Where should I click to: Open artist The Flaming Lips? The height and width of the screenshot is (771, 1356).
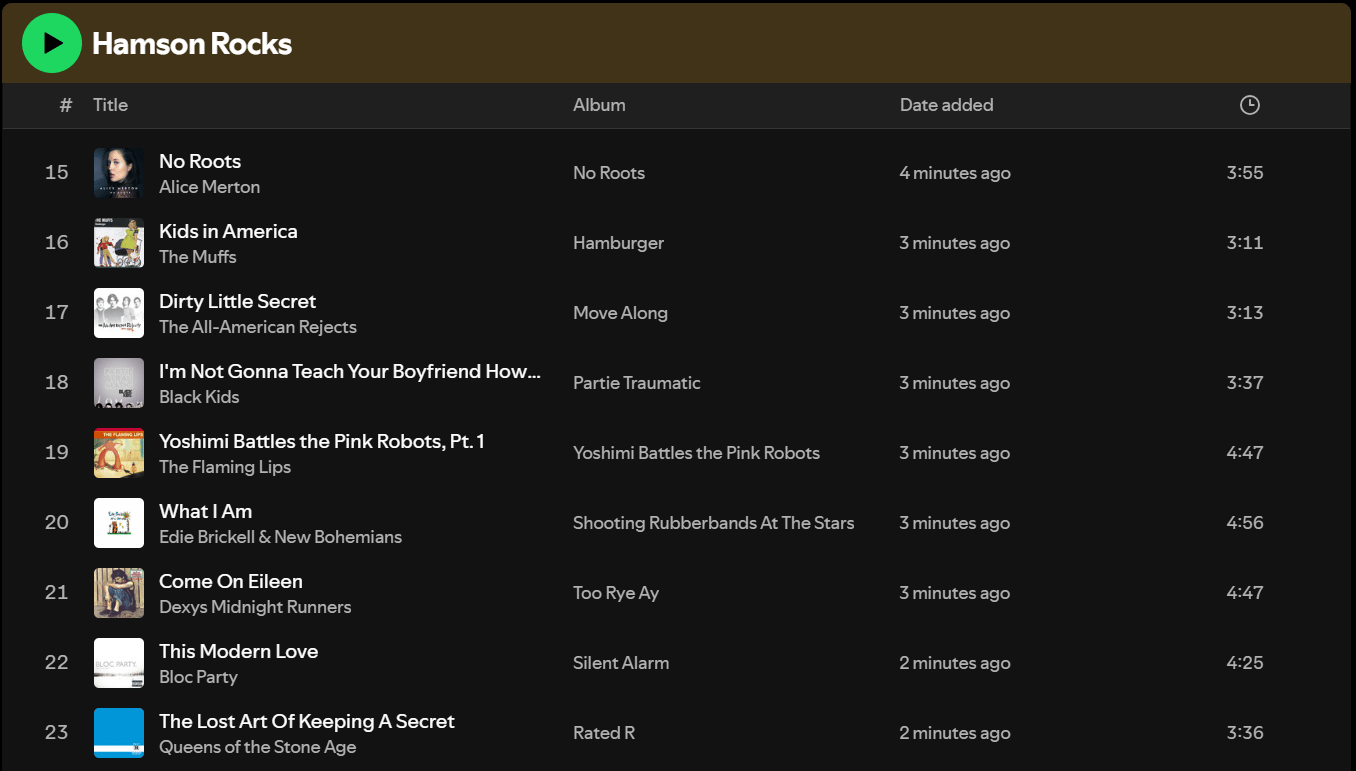(x=225, y=467)
